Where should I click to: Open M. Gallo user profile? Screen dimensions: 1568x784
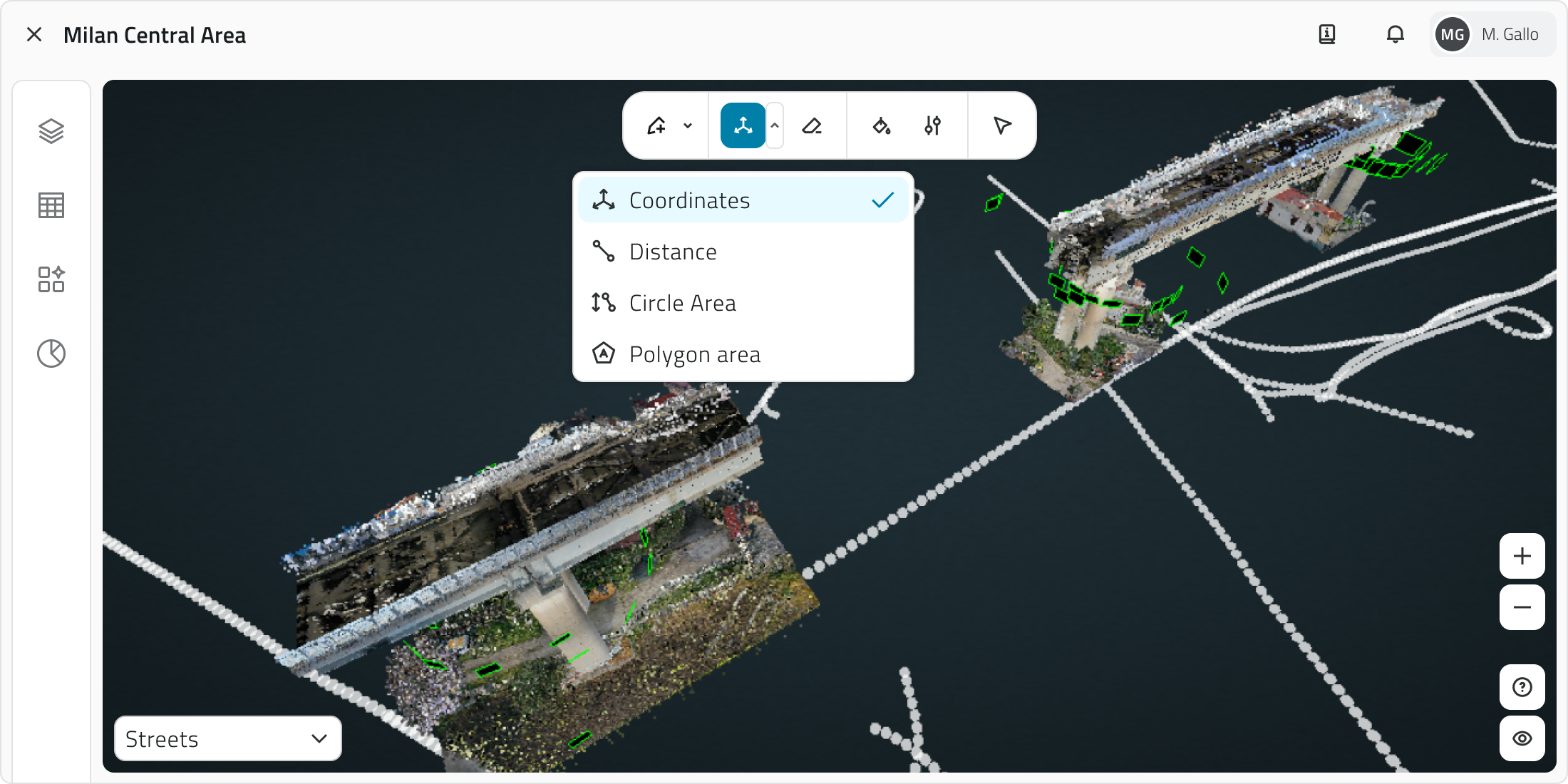1492,34
